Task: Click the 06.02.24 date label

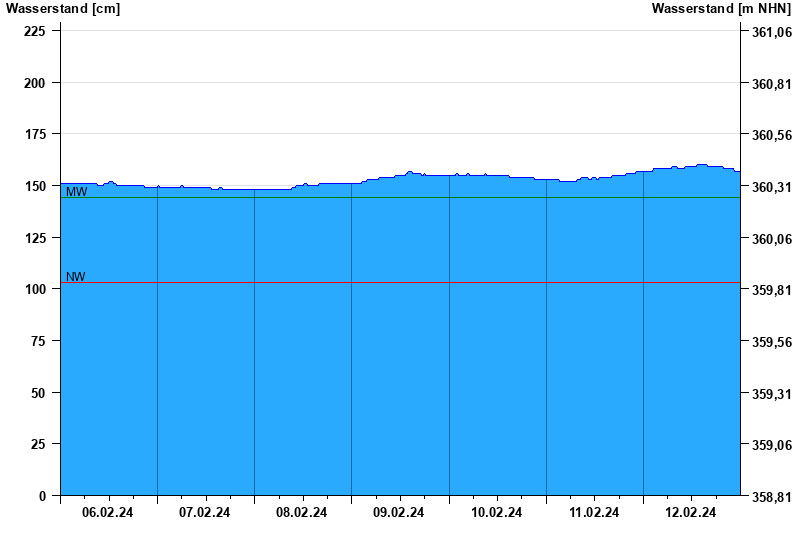Action: coord(108,512)
